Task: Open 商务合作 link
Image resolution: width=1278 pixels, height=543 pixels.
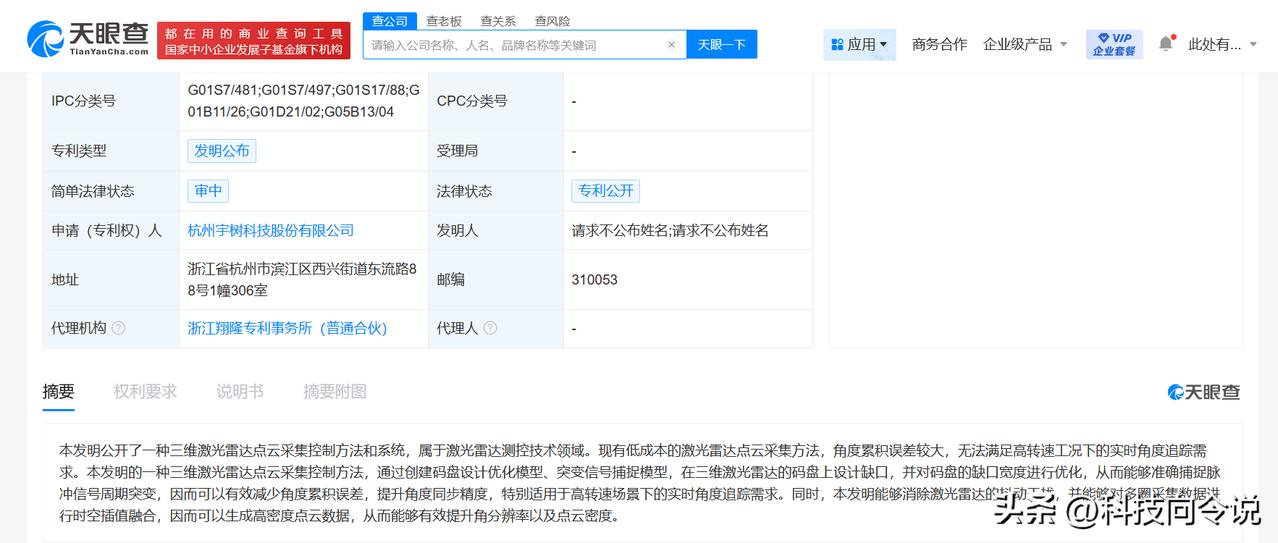Action: (939, 44)
